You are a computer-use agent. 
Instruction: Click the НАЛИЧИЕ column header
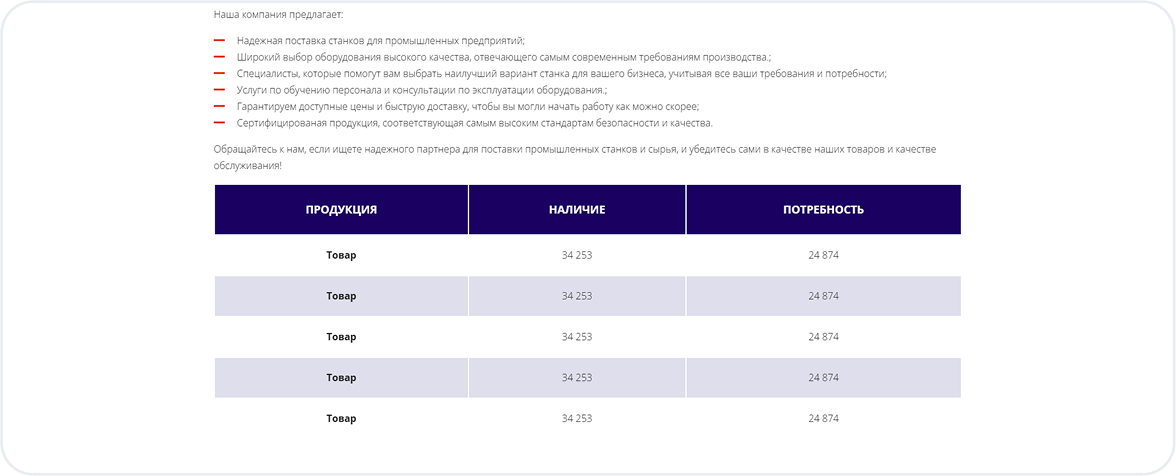tap(577, 210)
